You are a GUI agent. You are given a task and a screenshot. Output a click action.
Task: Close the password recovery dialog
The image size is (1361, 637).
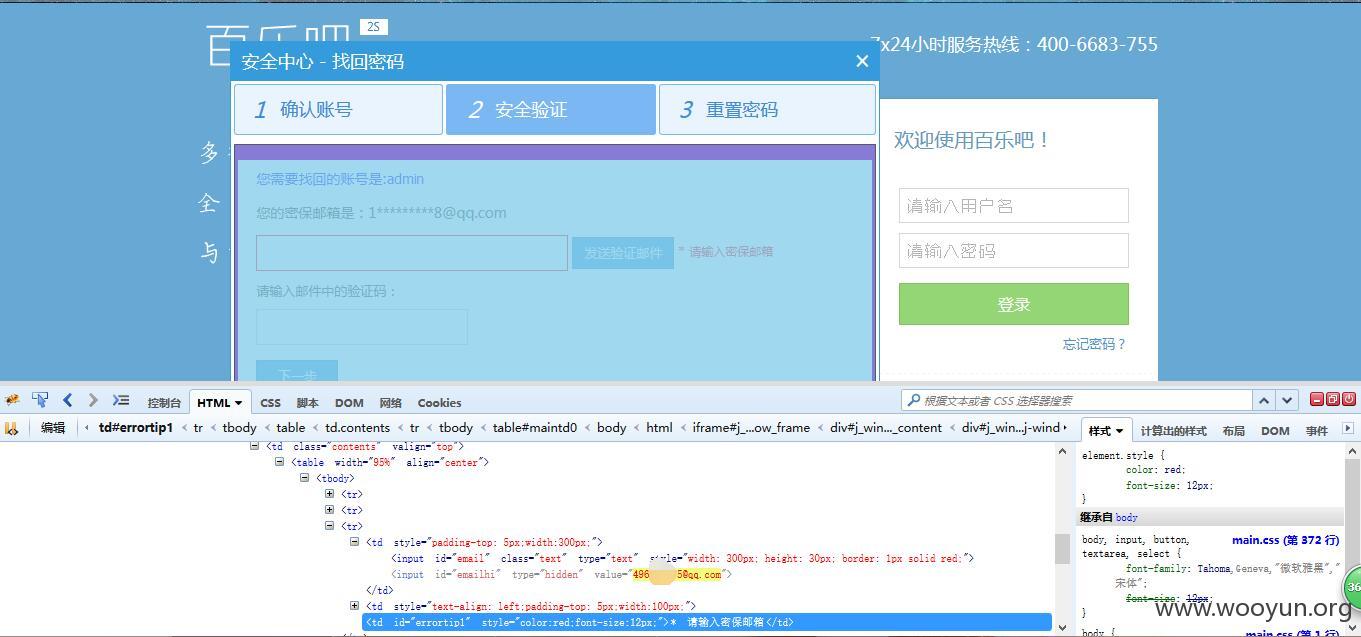862,61
